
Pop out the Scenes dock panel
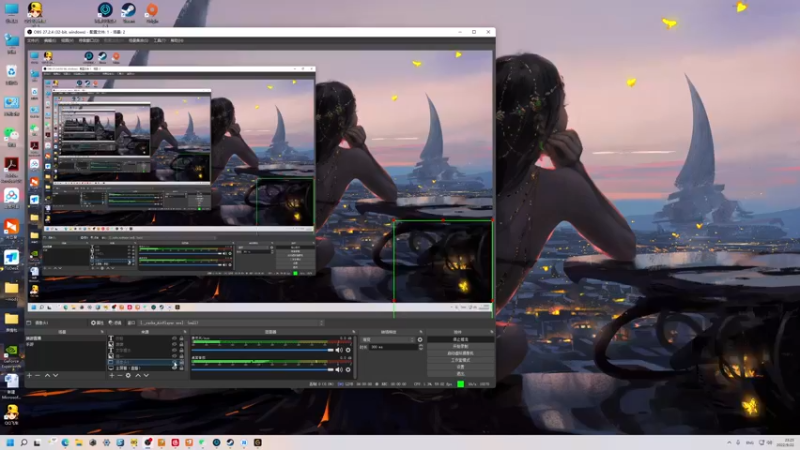pyautogui.click(x=102, y=332)
